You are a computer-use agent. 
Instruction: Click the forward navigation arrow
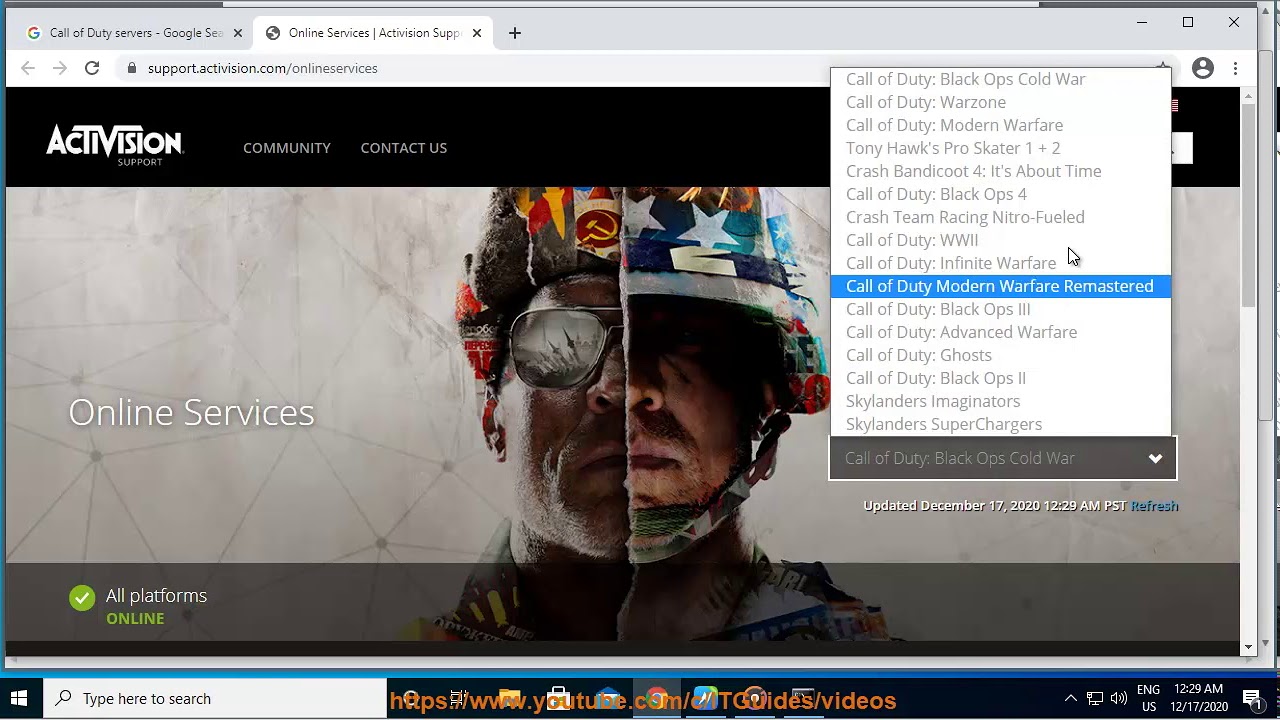point(60,68)
